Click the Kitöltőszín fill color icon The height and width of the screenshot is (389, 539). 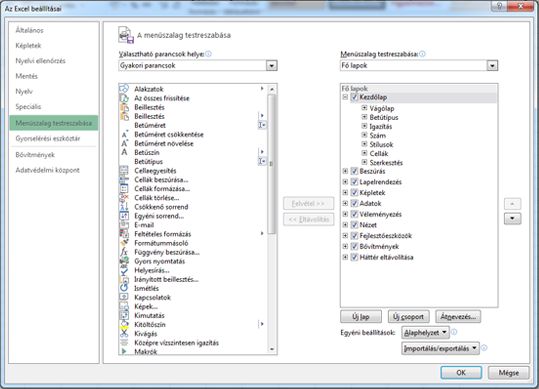(124, 325)
